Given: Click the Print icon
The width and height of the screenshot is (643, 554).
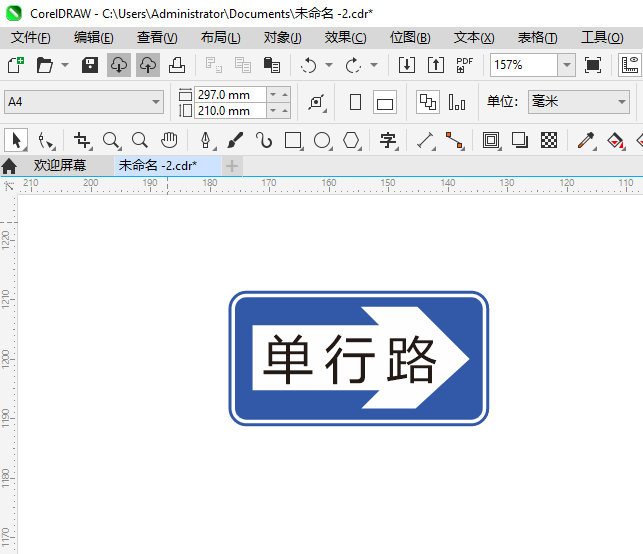Looking at the screenshot, I should coord(177,65).
